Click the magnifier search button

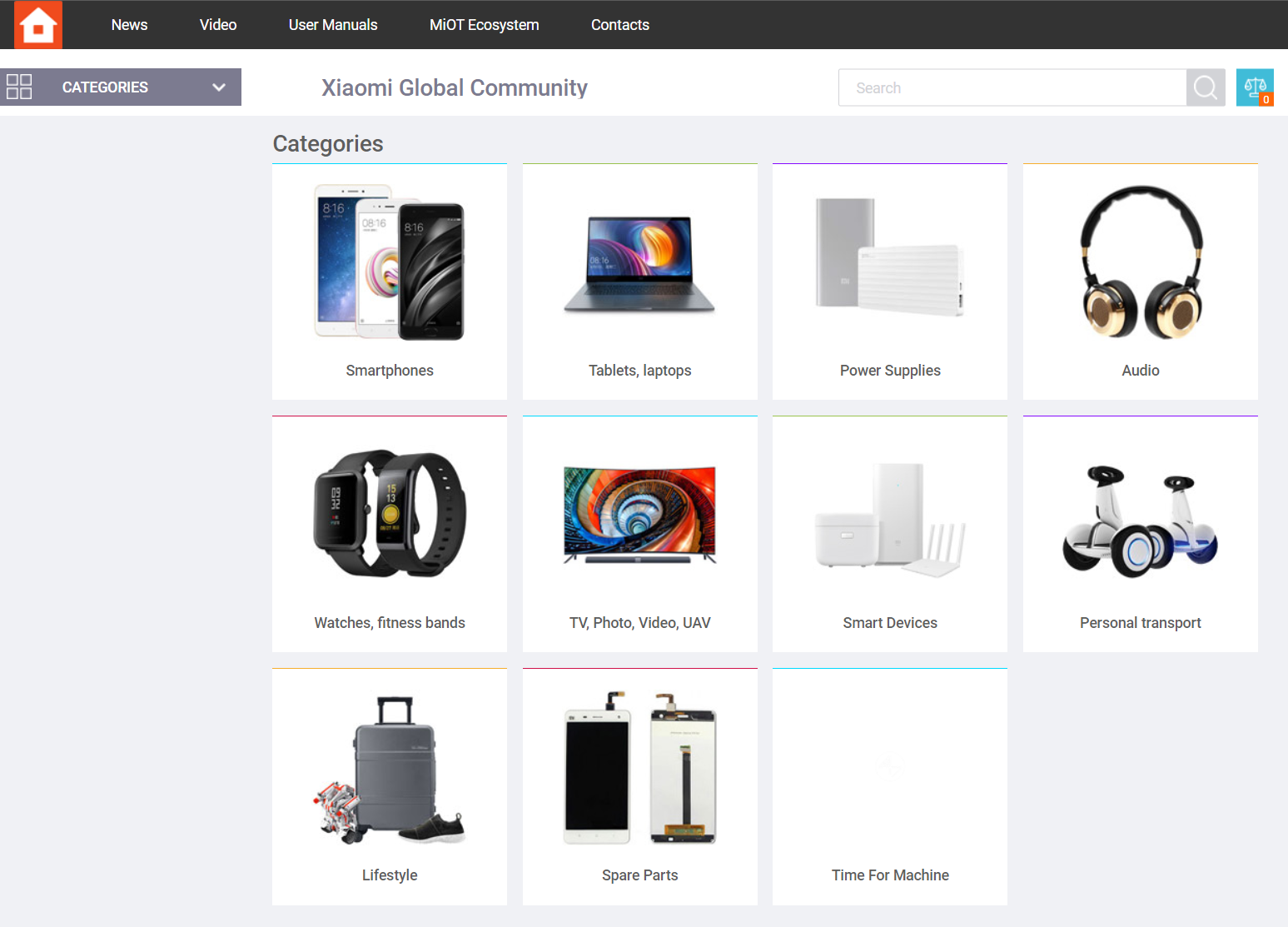pyautogui.click(x=1205, y=87)
